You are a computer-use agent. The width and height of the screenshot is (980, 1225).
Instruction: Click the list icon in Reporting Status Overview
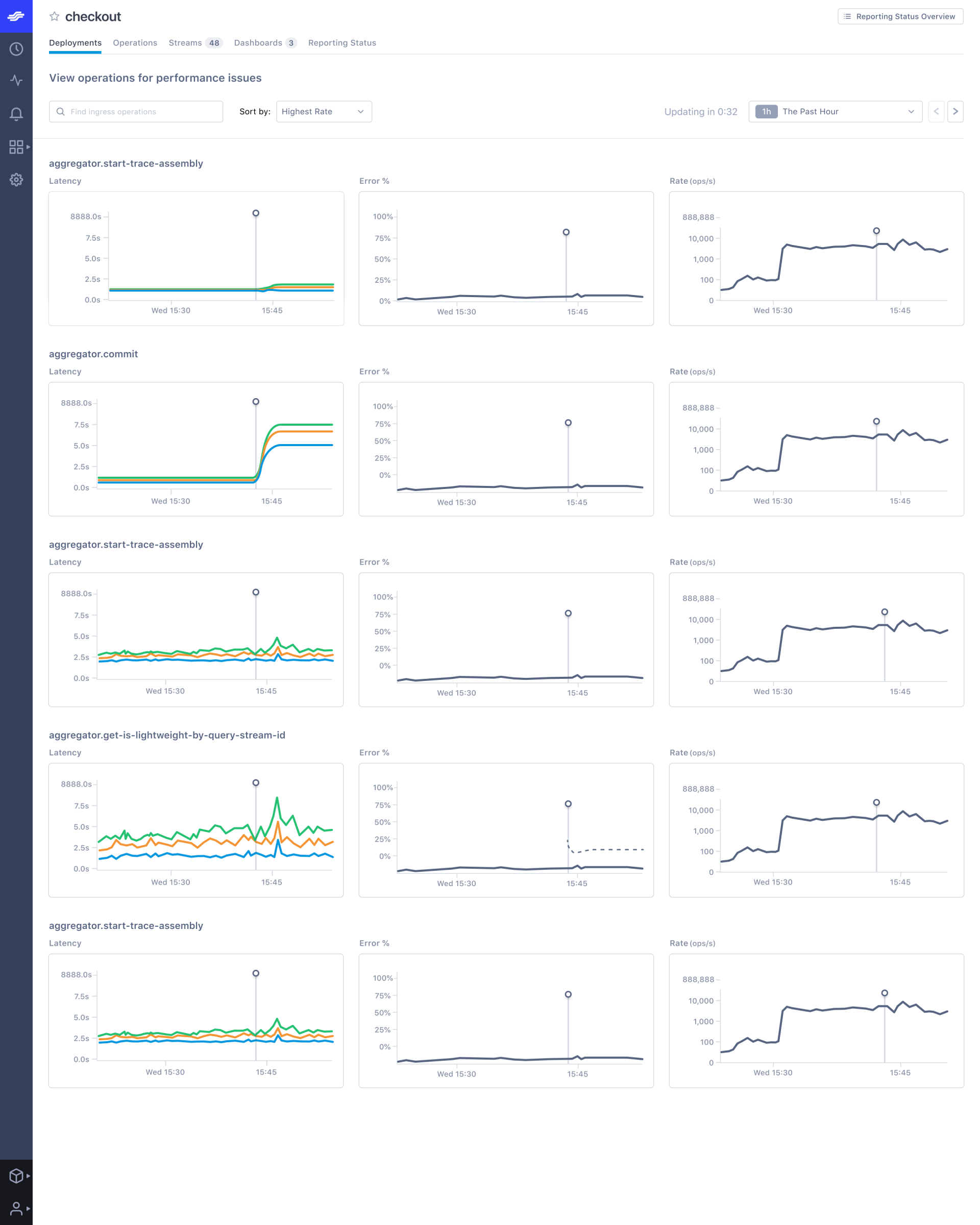click(x=847, y=16)
